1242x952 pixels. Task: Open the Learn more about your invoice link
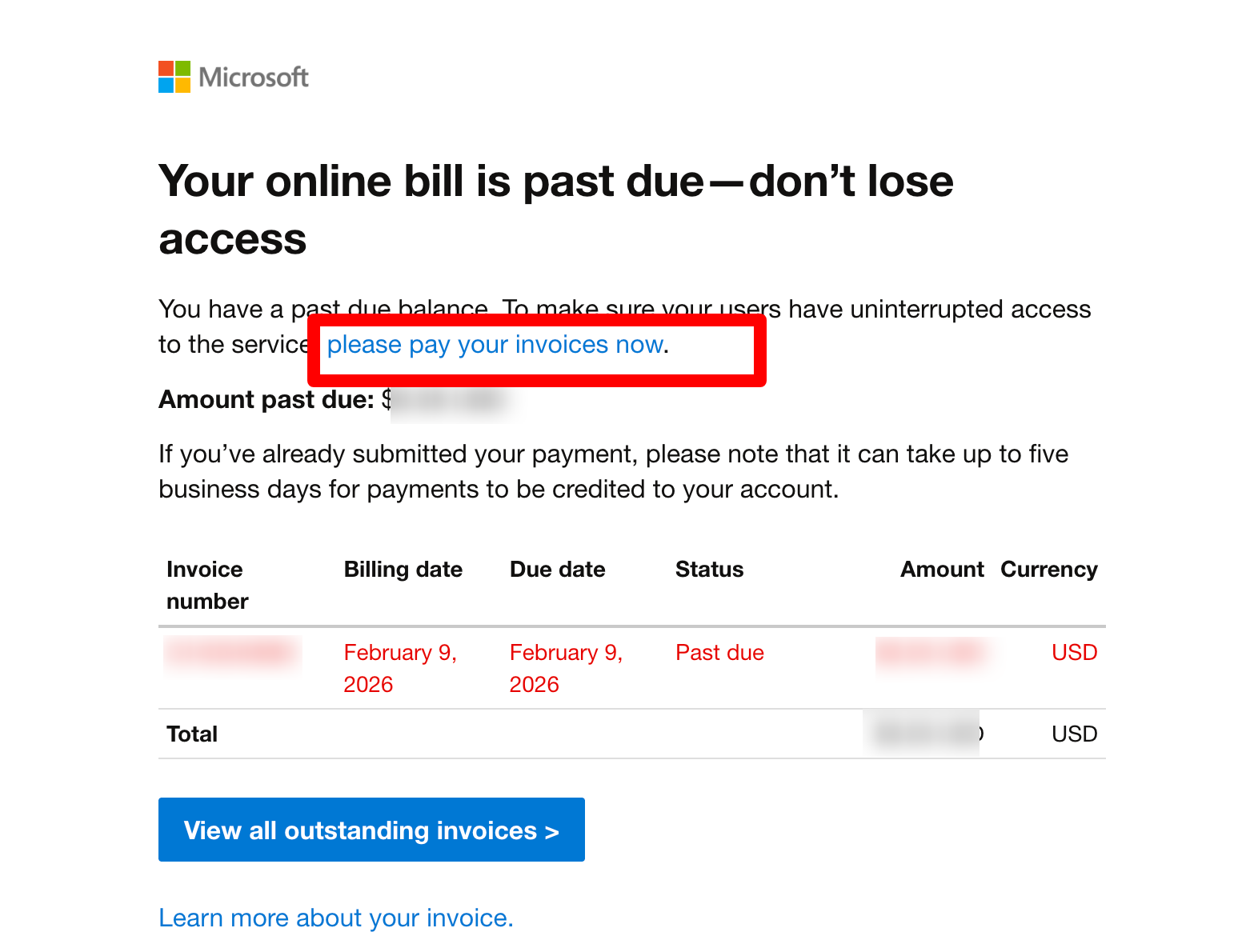[335, 918]
